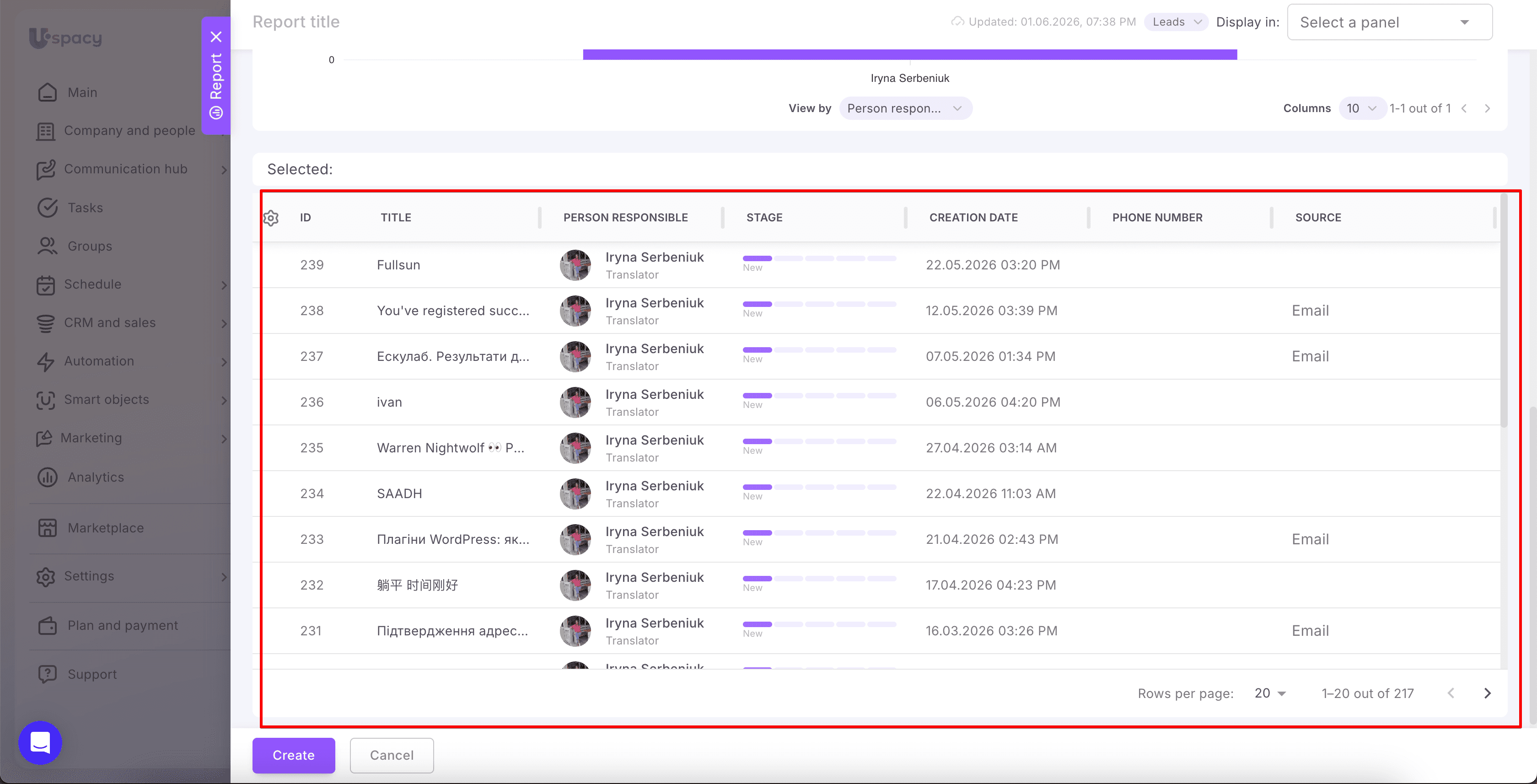Image resolution: width=1537 pixels, height=784 pixels.
Task: Click Company and people building icon
Action: (x=46, y=131)
